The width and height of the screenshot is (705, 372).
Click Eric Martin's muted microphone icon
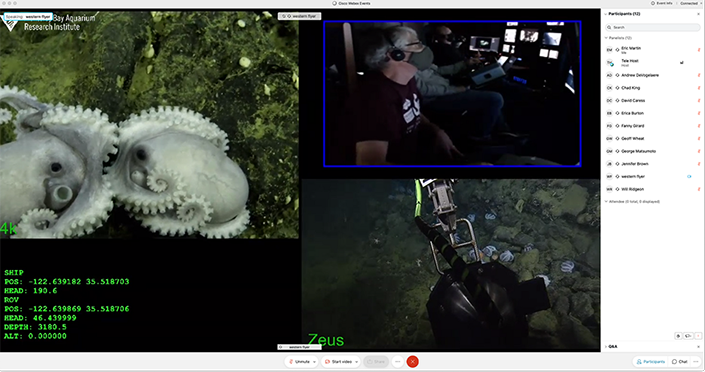[x=699, y=49]
